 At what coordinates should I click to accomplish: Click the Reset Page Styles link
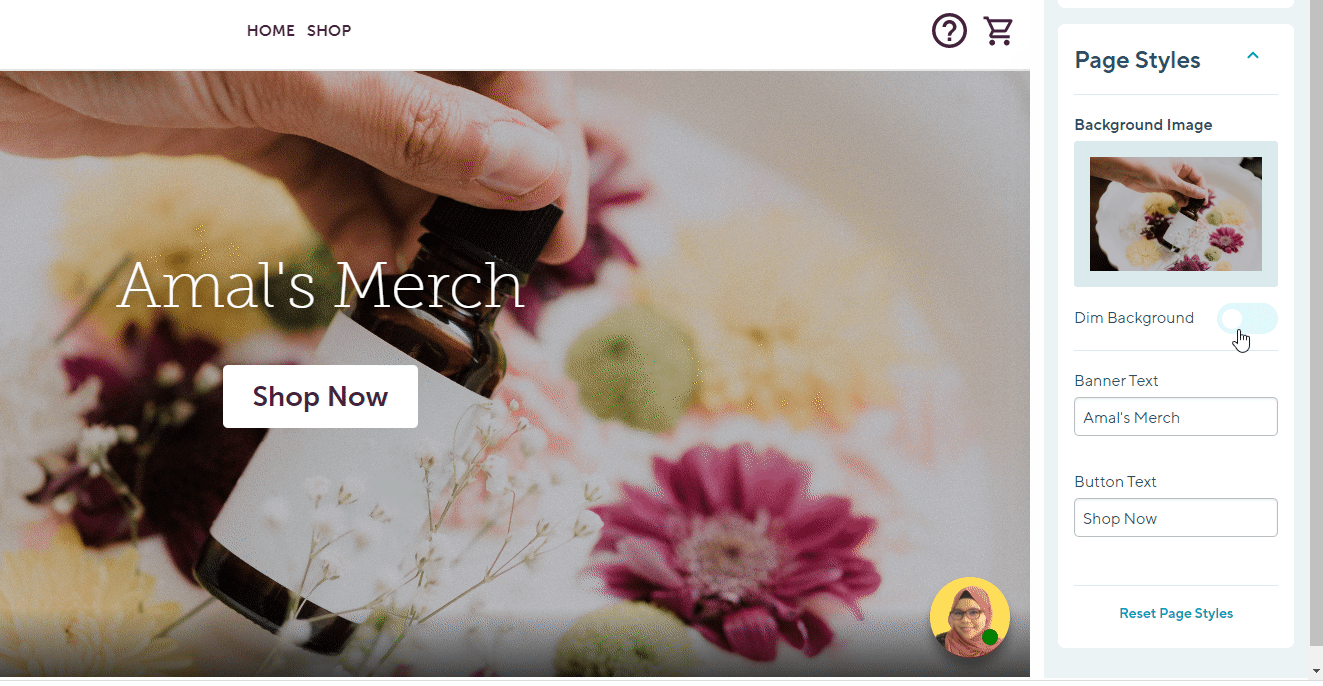(1176, 613)
